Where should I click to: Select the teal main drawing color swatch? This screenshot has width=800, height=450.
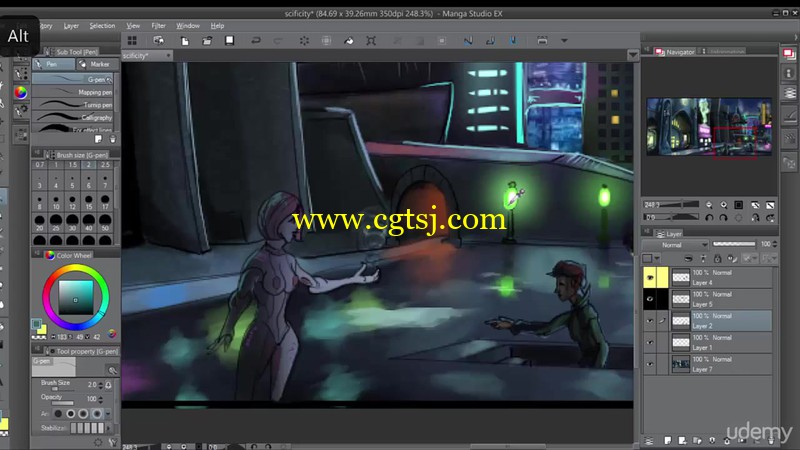pyautogui.click(x=36, y=324)
